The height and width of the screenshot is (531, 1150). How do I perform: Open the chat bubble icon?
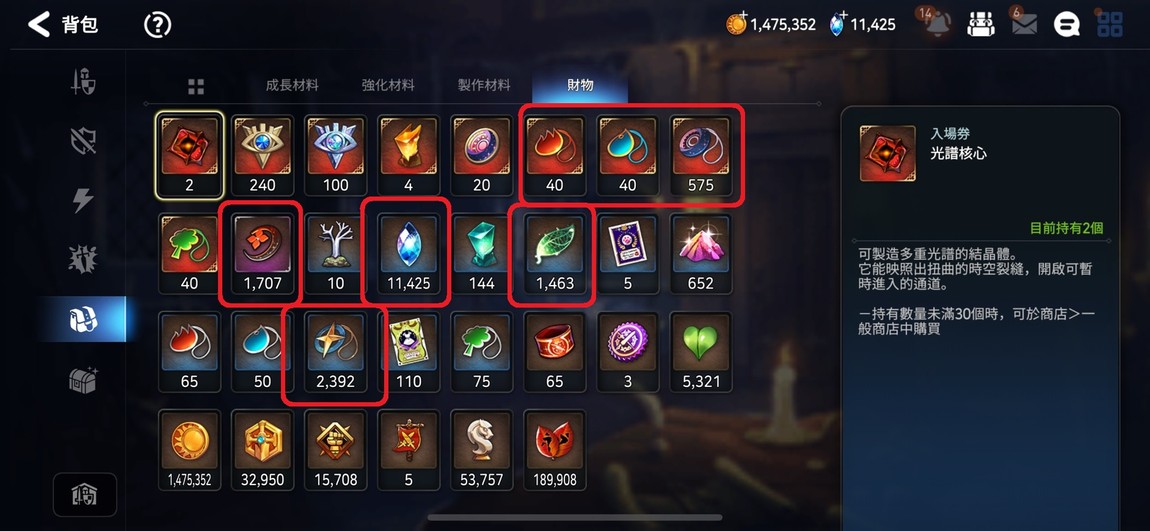(x=1066, y=24)
